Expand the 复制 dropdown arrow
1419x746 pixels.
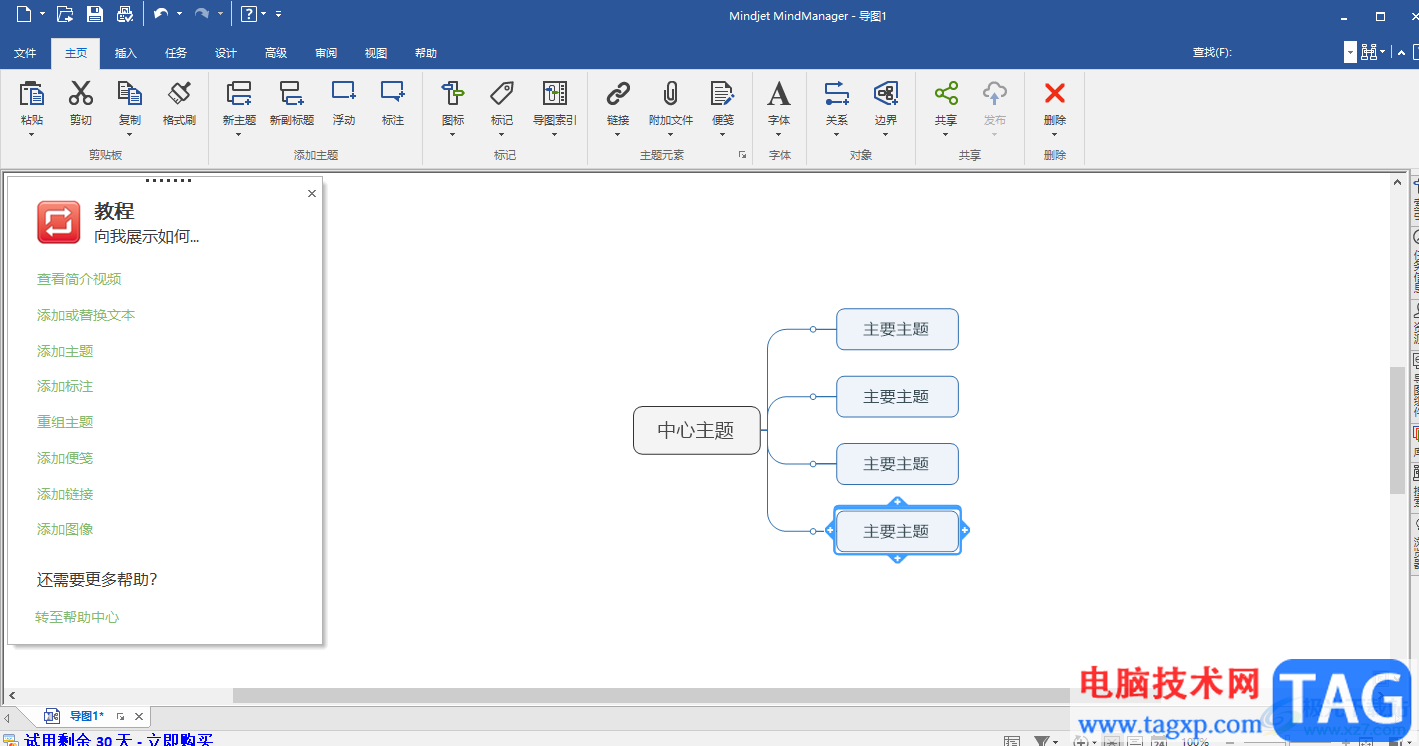130,135
